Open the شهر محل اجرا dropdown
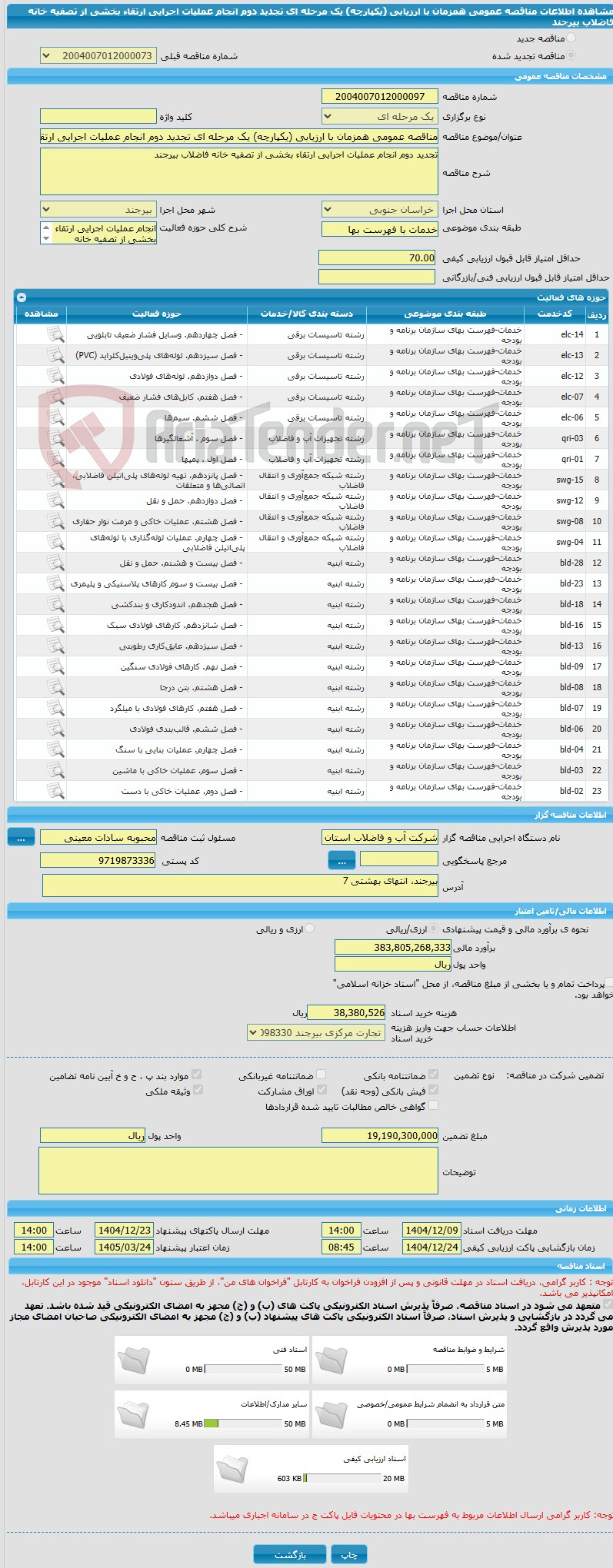Screen dimensions: 613x1568 point(98,210)
